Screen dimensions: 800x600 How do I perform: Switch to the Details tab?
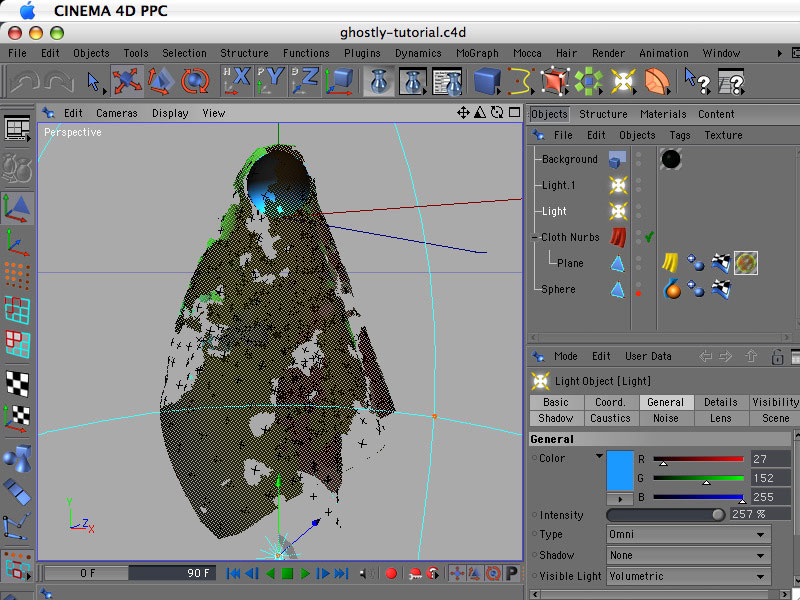(x=720, y=402)
